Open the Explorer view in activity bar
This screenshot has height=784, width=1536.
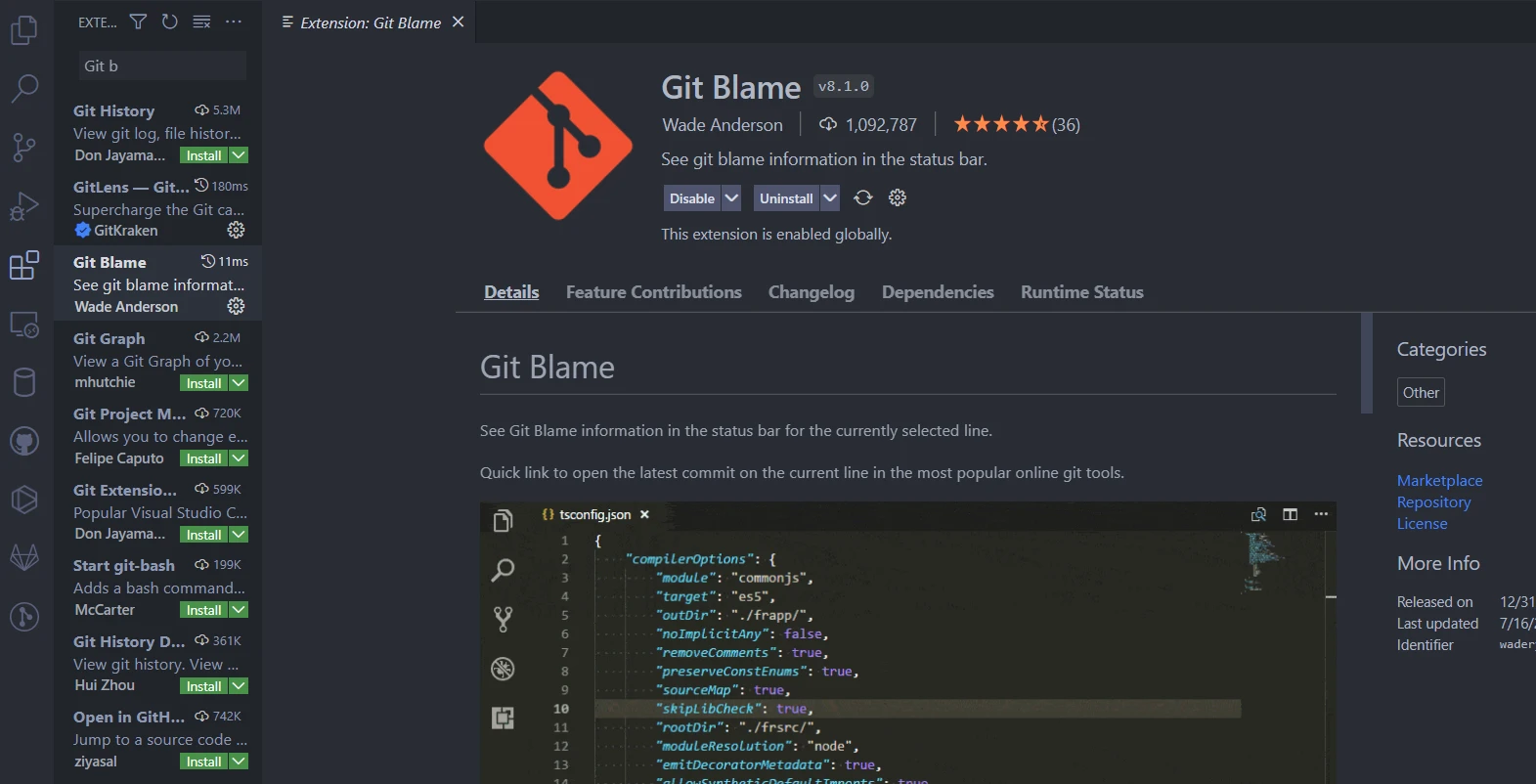[x=24, y=30]
